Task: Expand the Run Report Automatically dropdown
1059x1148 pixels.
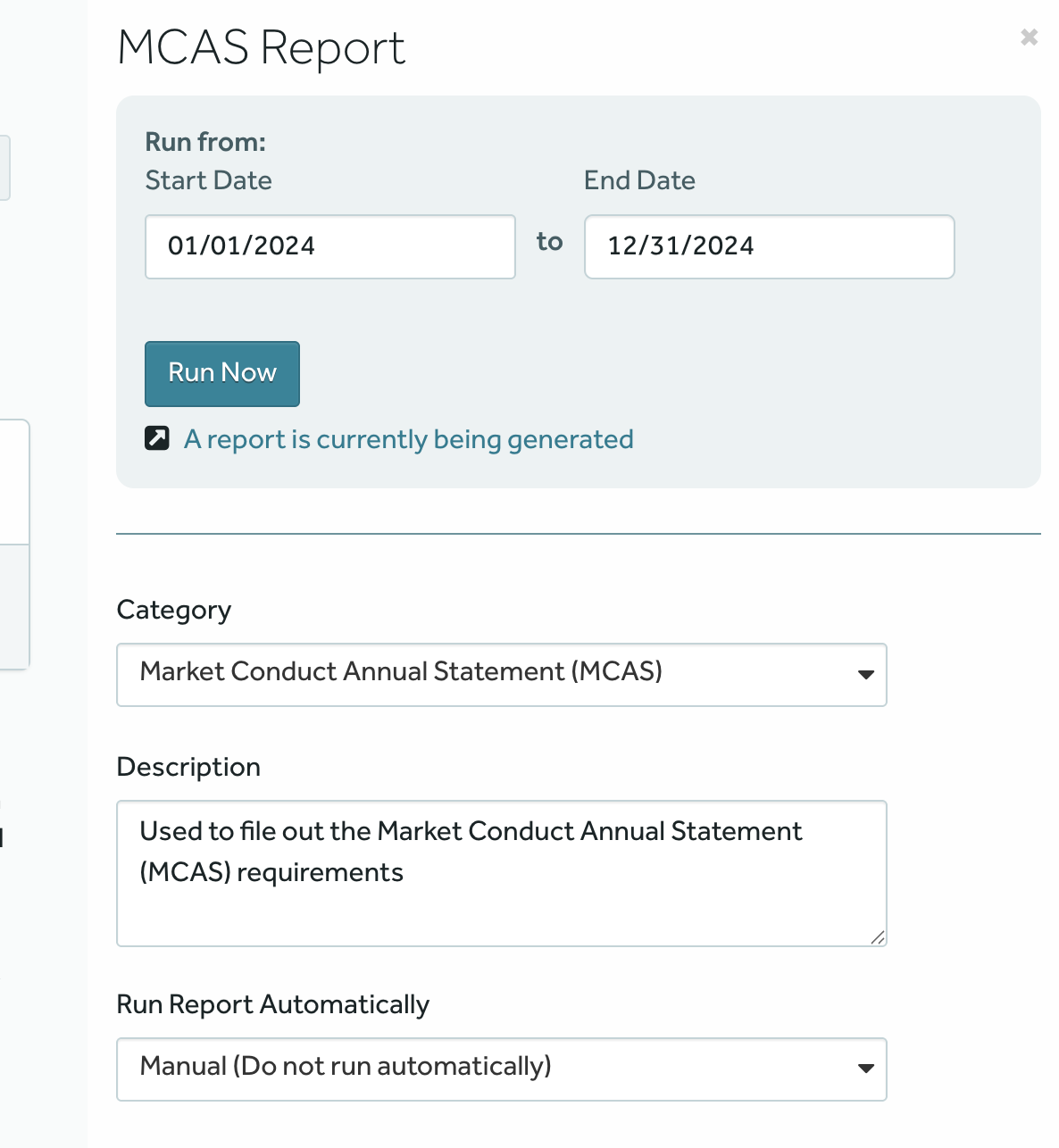Action: point(500,1069)
